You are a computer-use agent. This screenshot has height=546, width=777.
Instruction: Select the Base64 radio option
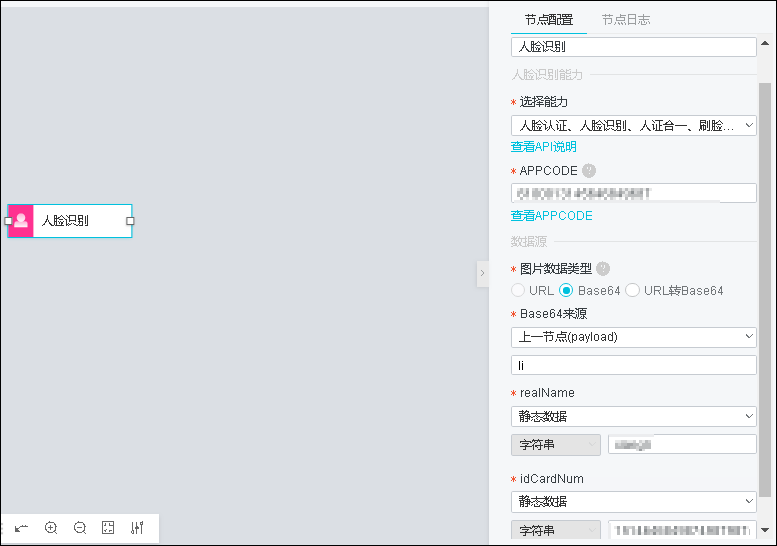click(566, 290)
